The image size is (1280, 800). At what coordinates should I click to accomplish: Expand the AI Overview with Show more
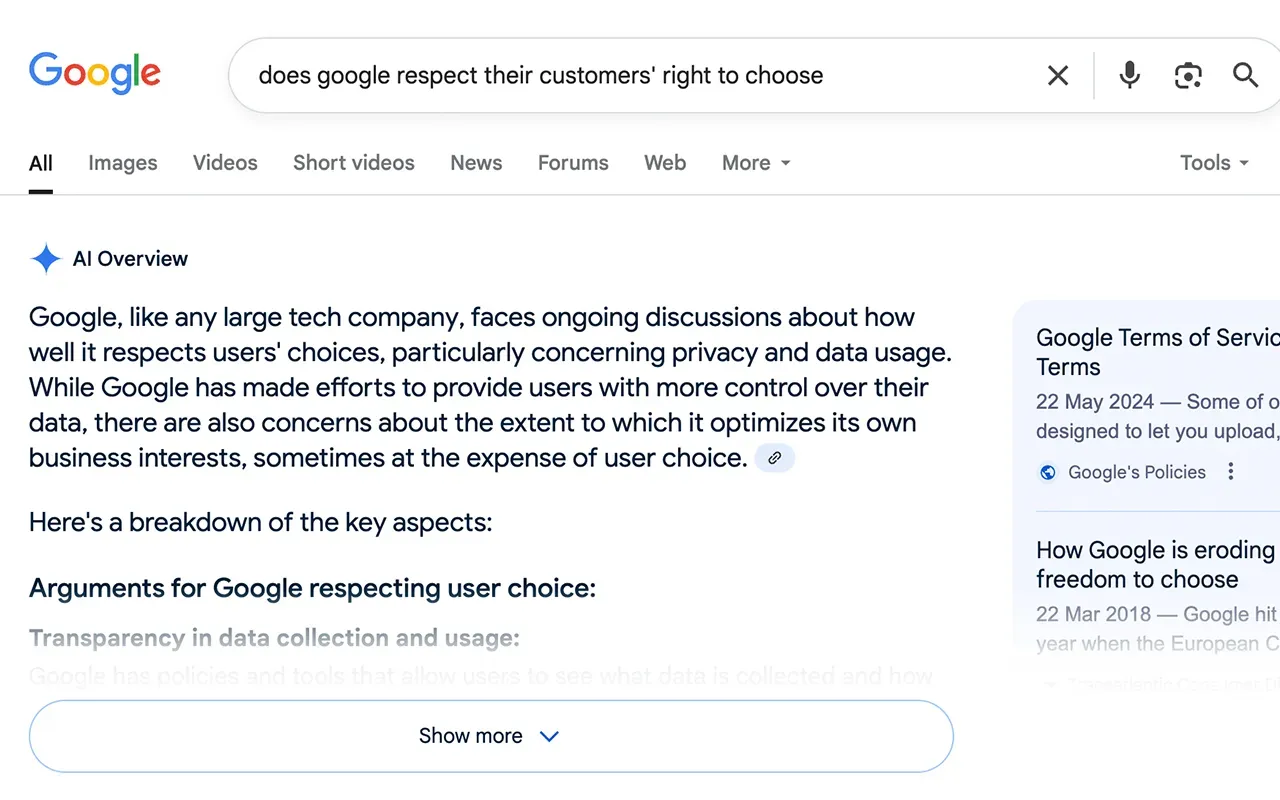coord(490,736)
